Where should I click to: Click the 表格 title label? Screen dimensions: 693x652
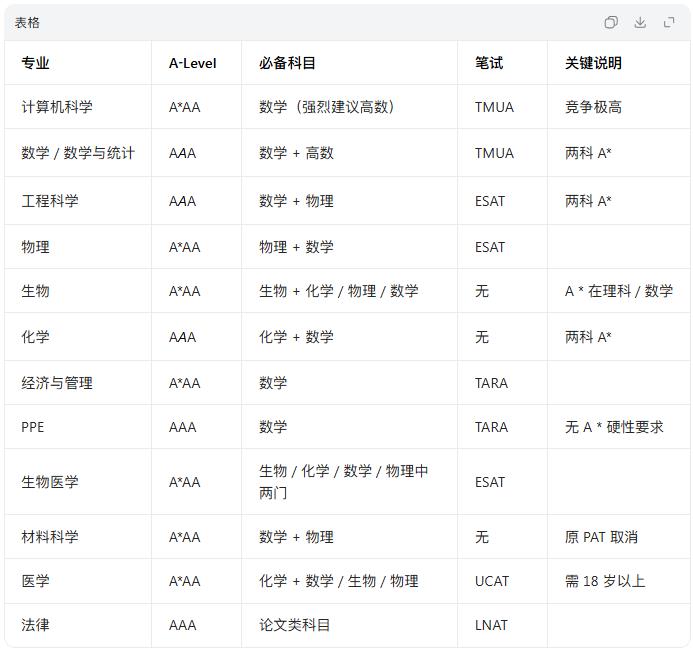point(27,22)
